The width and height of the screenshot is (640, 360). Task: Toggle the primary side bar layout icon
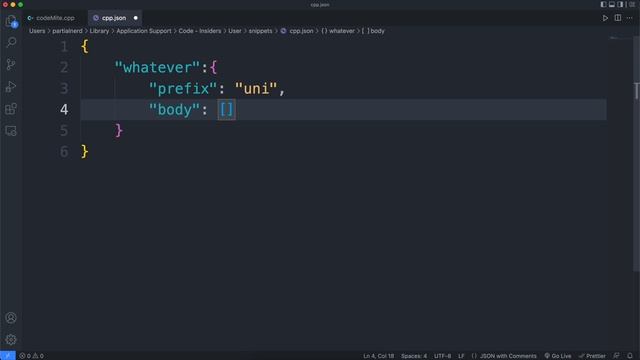pyautogui.click(x=603, y=4)
